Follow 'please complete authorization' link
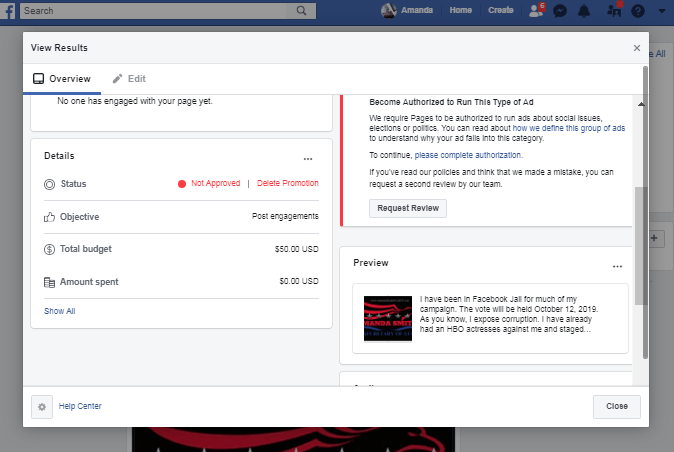 tap(468, 155)
